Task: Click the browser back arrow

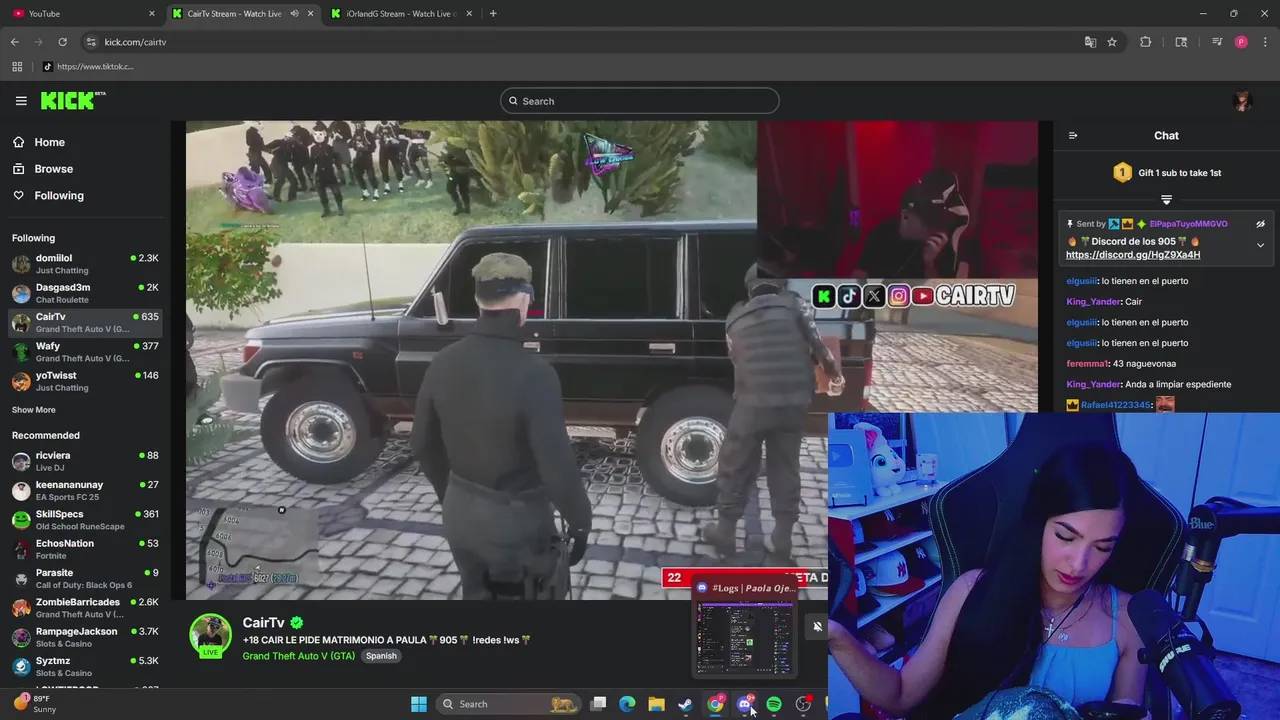Action: [x=14, y=42]
